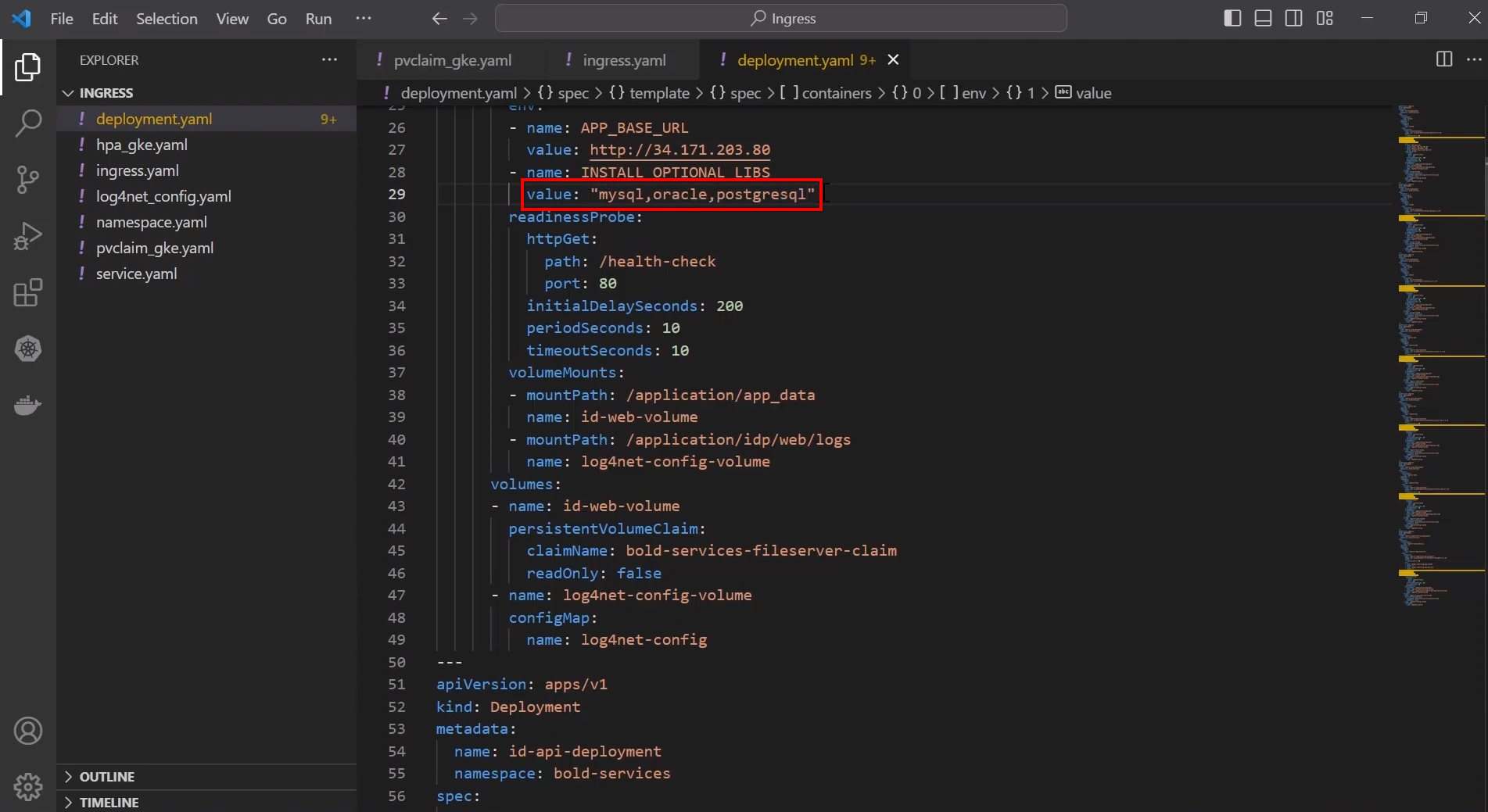Click the /health-check path value
This screenshot has height=812, width=1488.
coord(657,261)
